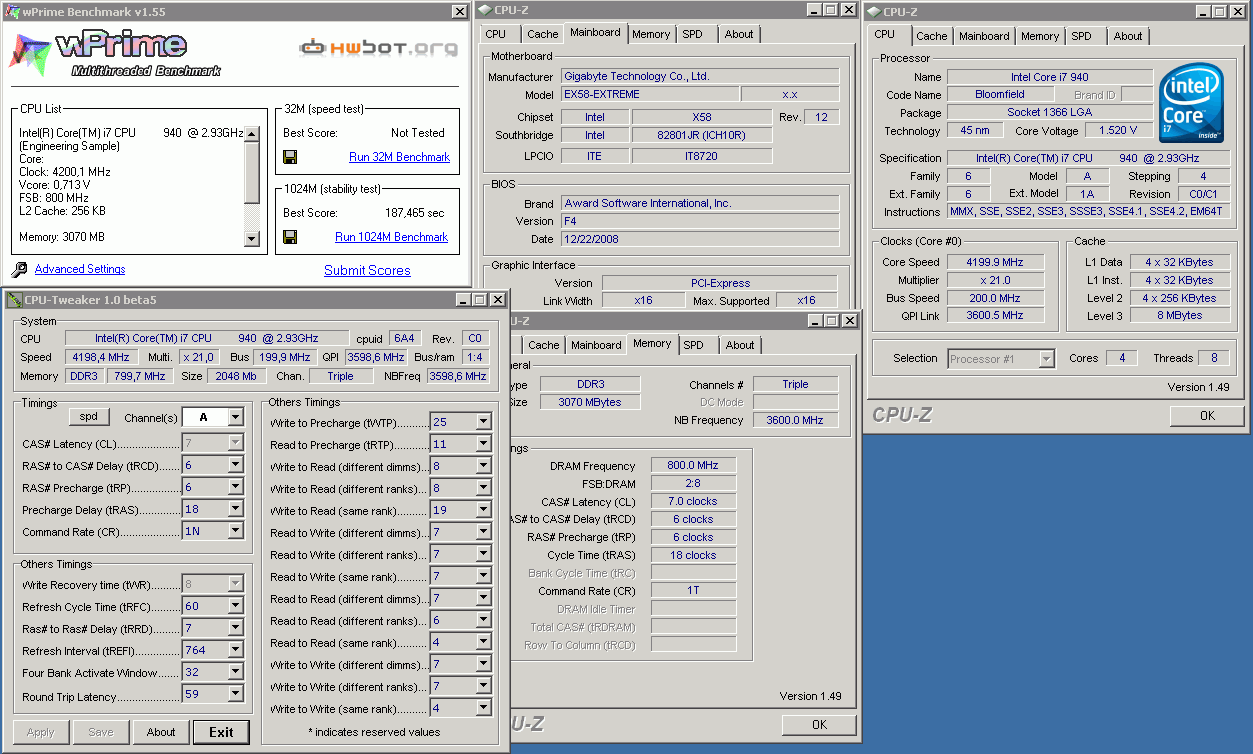Open Mainboard tab in Memory CPU-Z window
Image resolution: width=1253 pixels, height=754 pixels.
pos(596,345)
